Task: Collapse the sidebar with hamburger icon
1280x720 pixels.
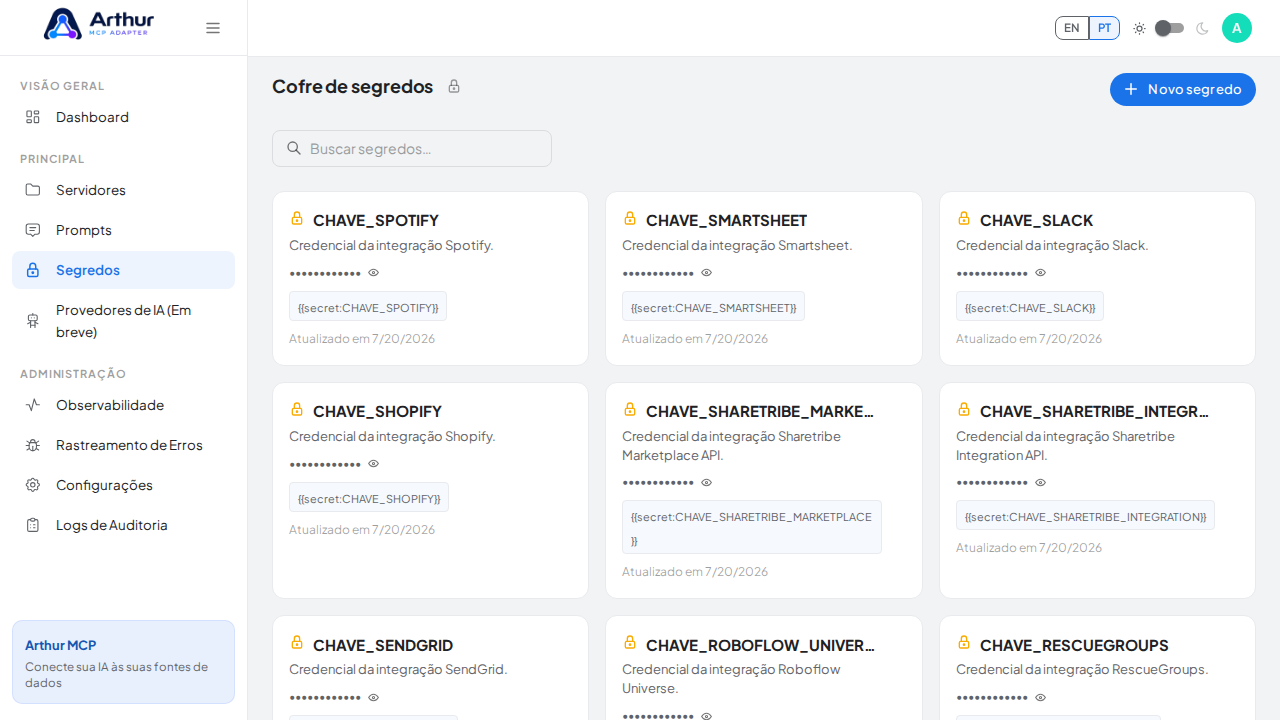Action: coord(213,28)
